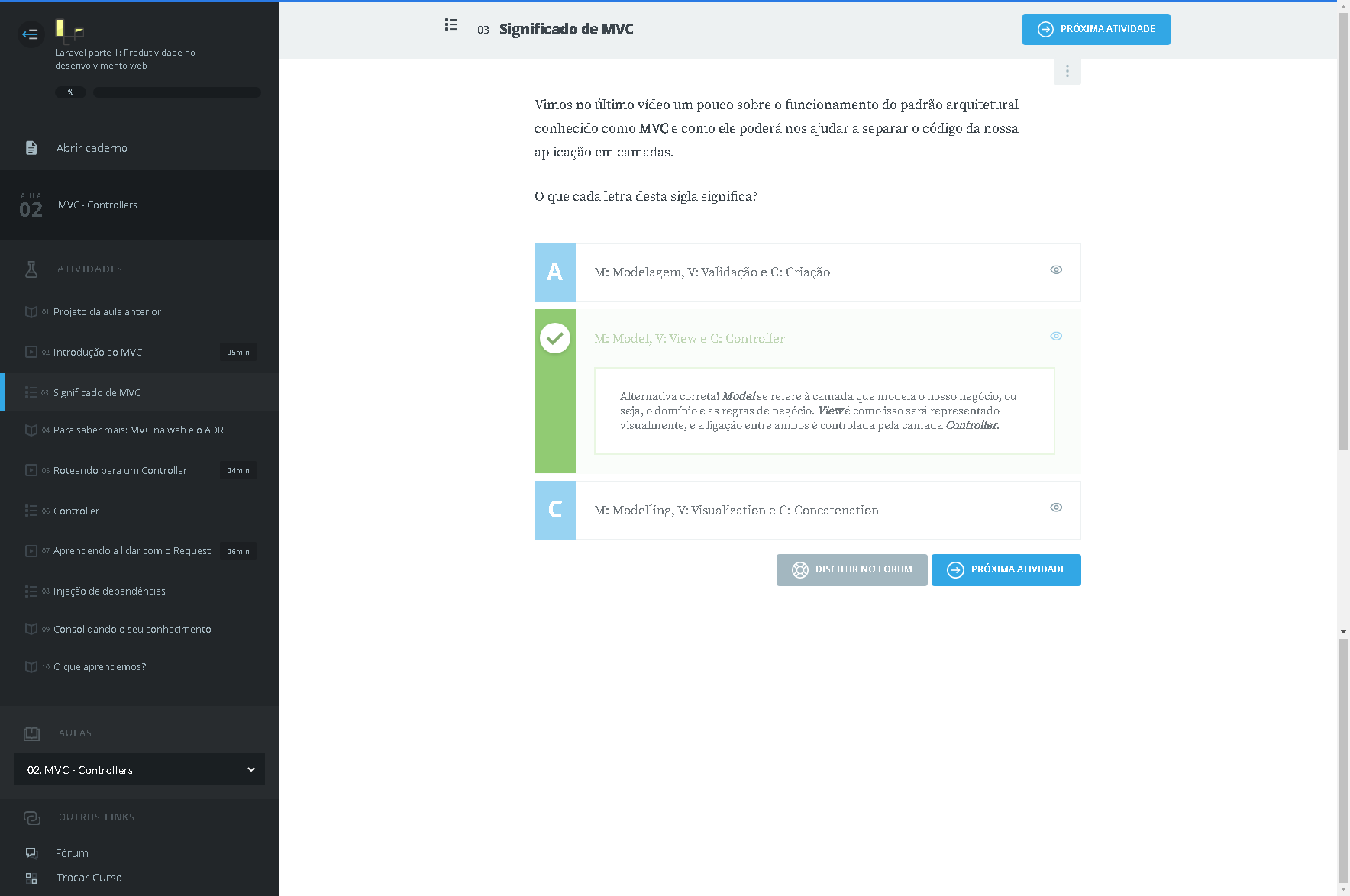Click the green checkmark on correct answer
Viewport: 1350px width, 896px height.
point(555,338)
